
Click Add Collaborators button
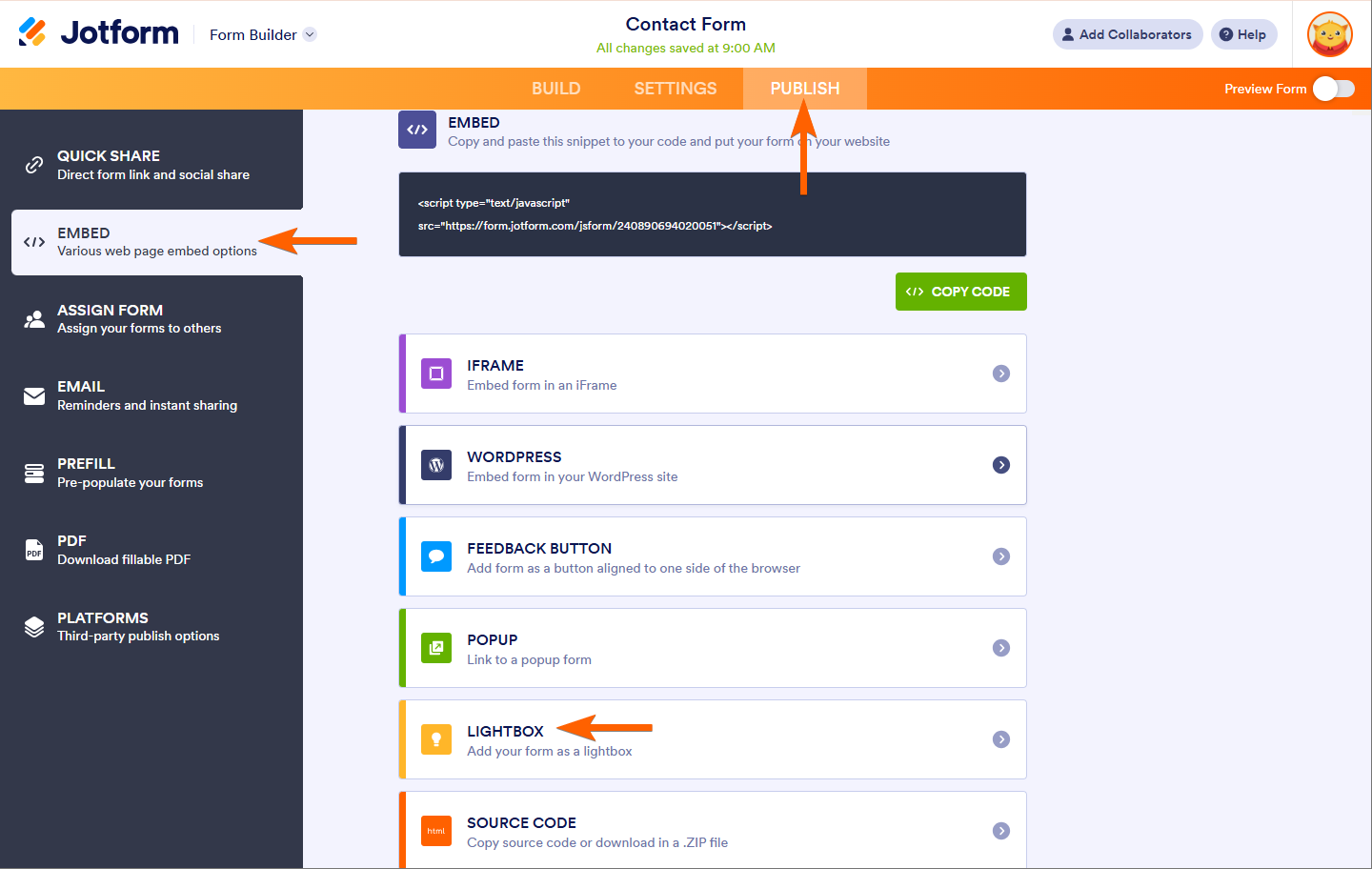(x=1127, y=34)
